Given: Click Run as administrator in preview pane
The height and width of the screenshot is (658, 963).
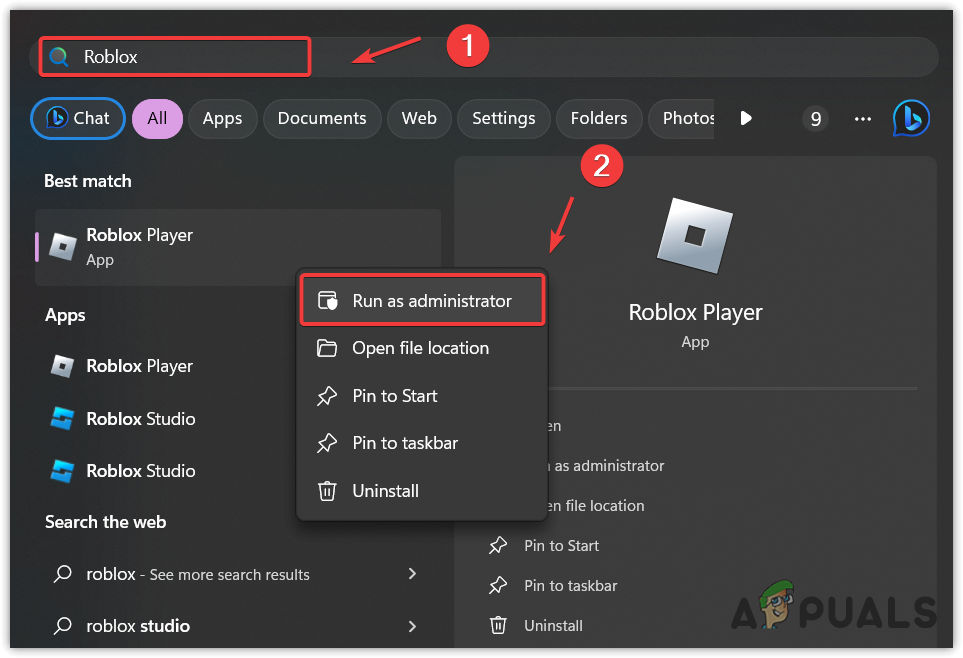Looking at the screenshot, I should (606, 466).
